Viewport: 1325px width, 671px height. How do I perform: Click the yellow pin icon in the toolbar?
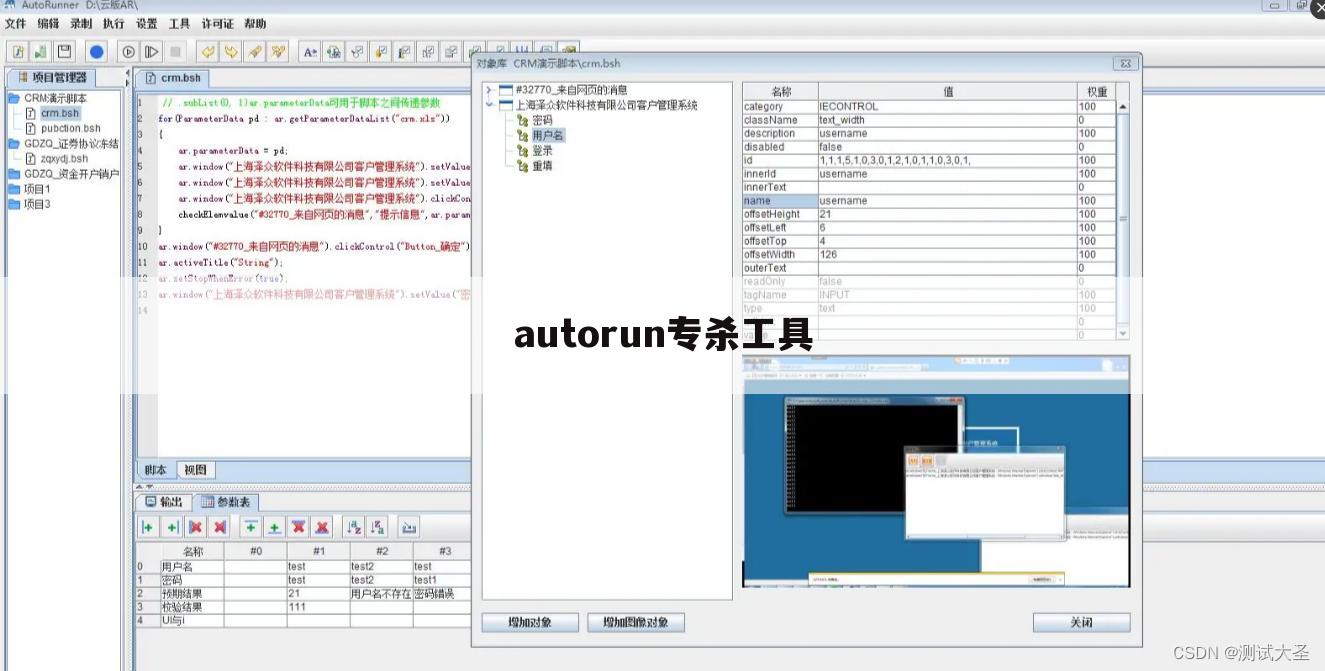[255, 51]
